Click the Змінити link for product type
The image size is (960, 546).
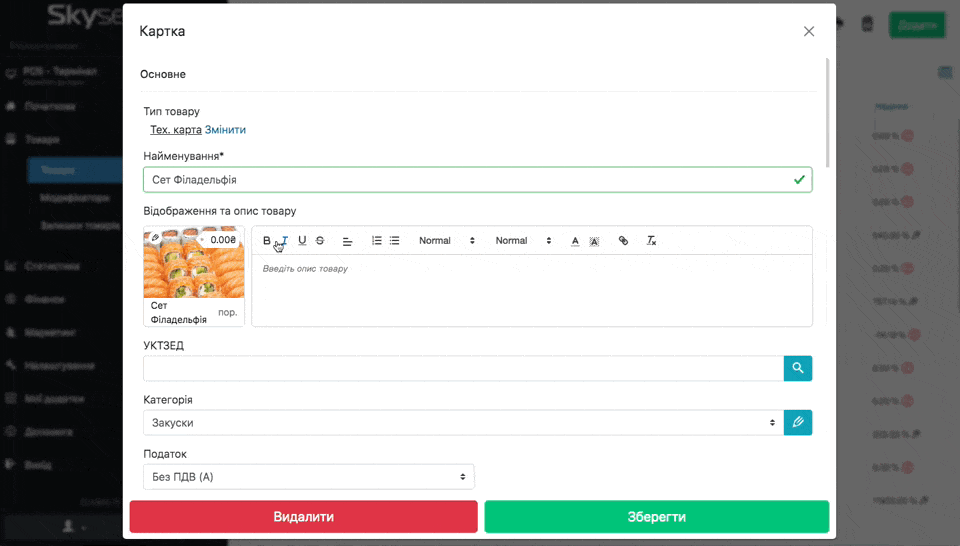(225, 130)
